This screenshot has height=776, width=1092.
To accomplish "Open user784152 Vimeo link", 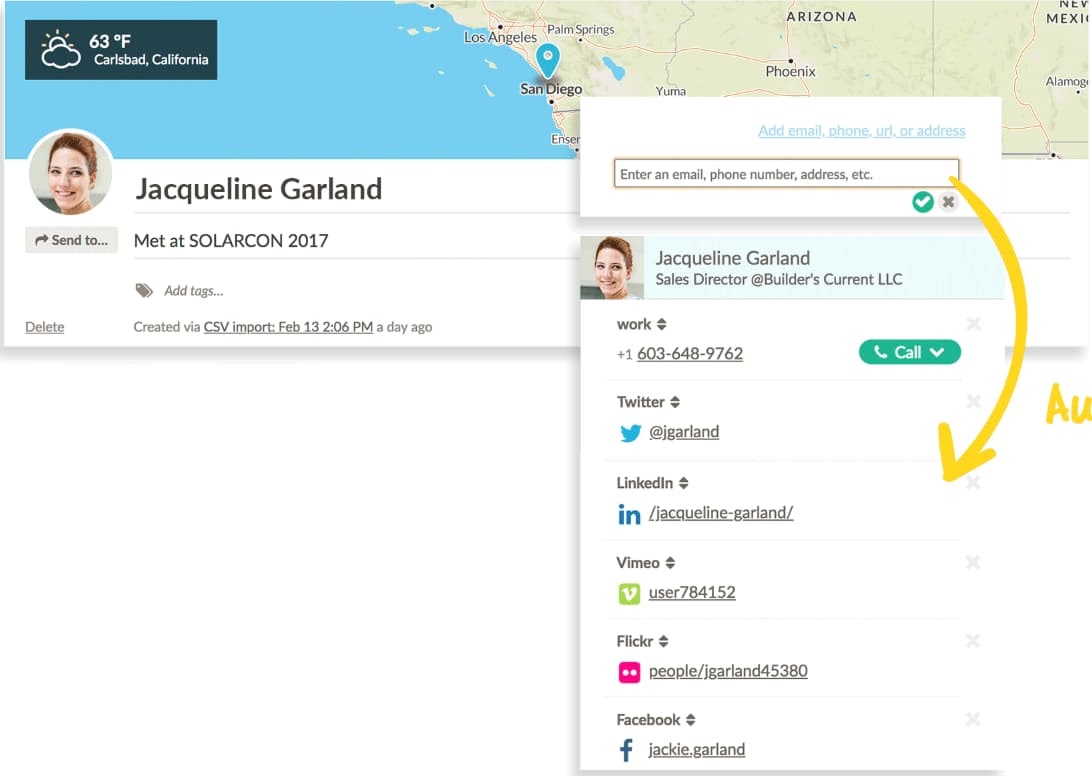I will 692,592.
